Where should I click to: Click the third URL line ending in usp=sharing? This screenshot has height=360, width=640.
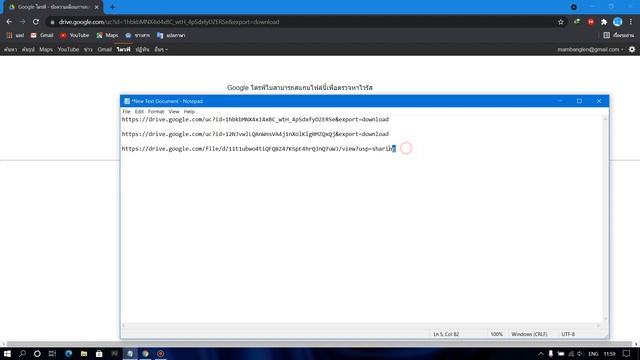[259, 149]
